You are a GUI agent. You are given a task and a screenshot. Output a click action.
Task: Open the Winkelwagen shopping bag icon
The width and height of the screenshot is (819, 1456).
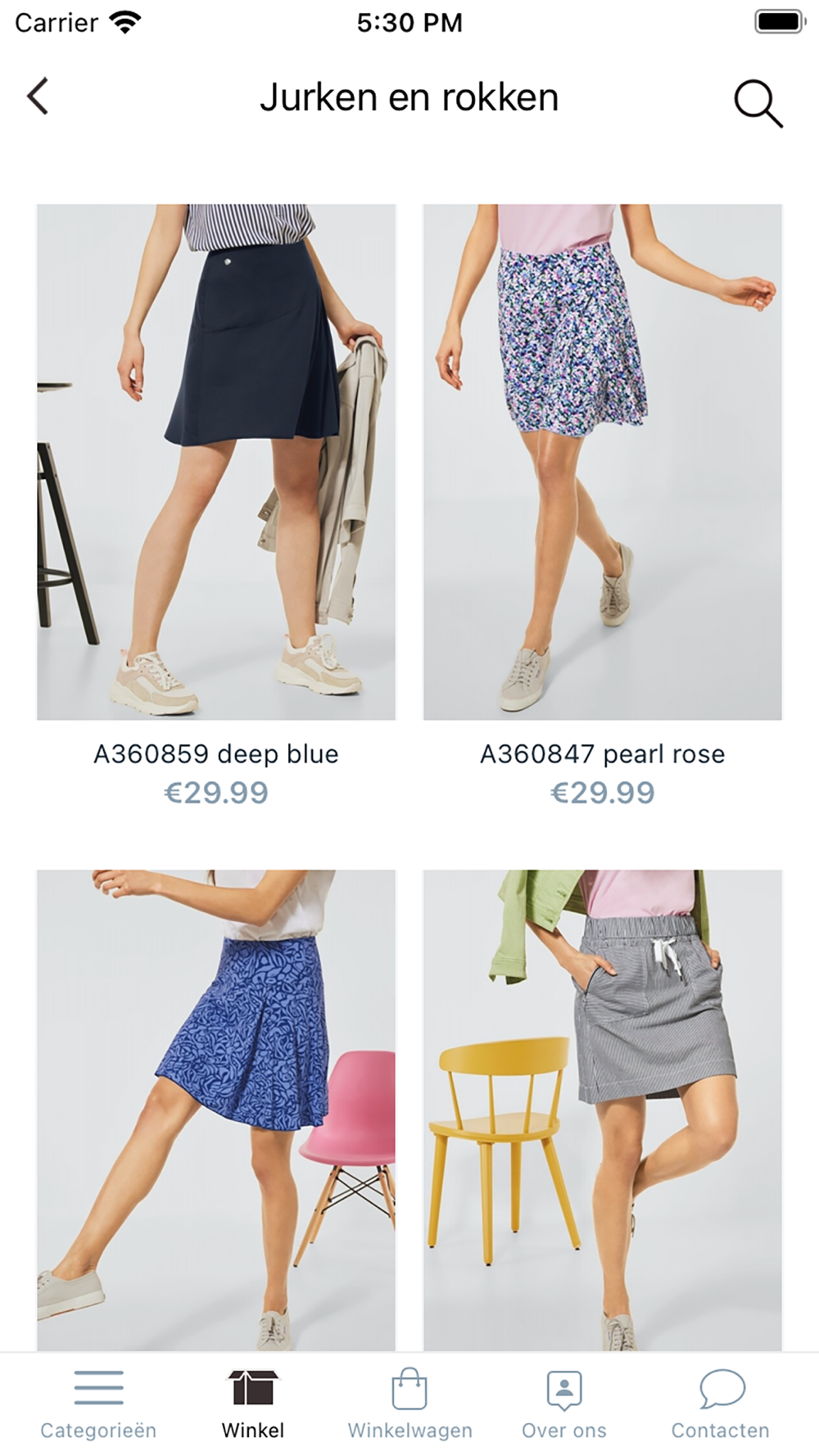click(x=409, y=1388)
